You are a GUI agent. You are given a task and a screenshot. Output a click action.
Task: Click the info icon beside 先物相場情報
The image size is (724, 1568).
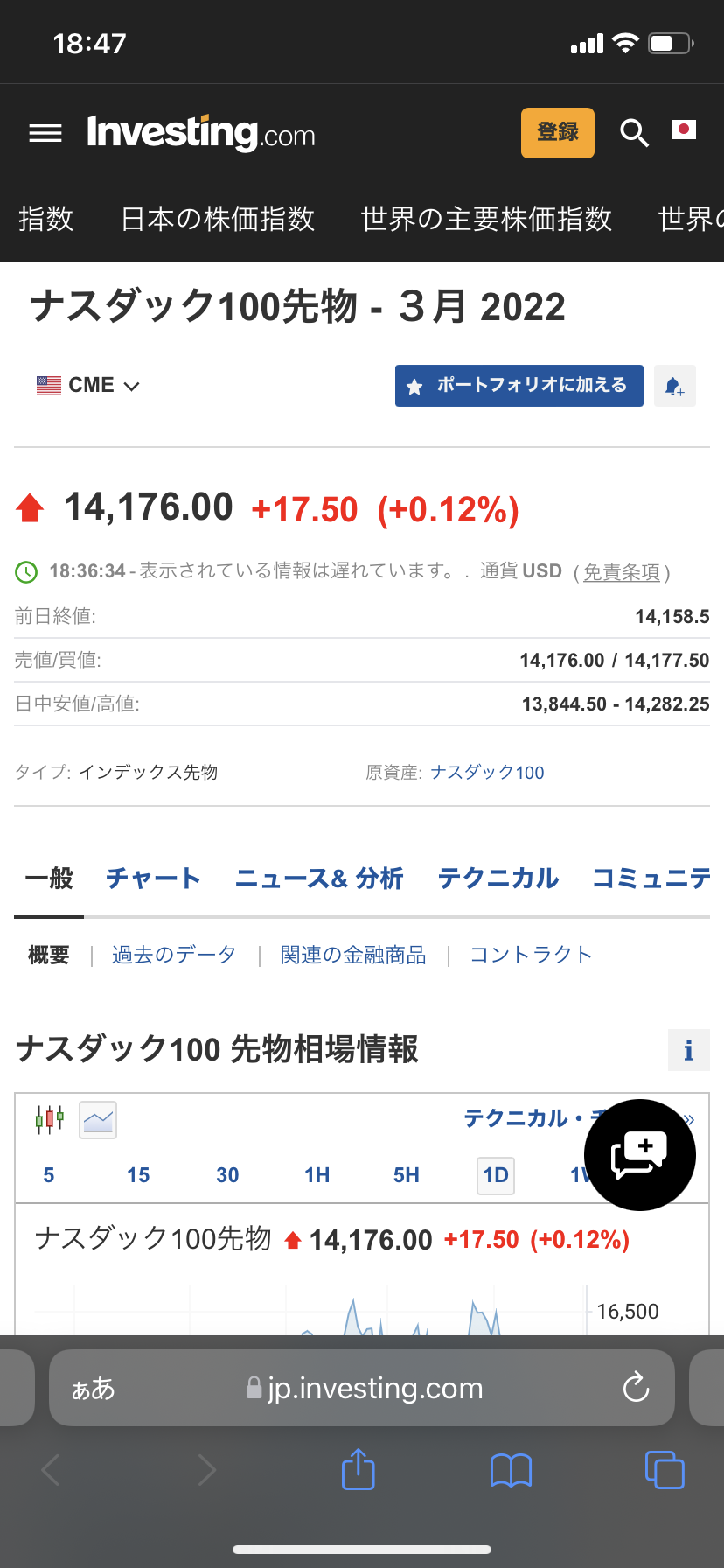click(x=688, y=1049)
